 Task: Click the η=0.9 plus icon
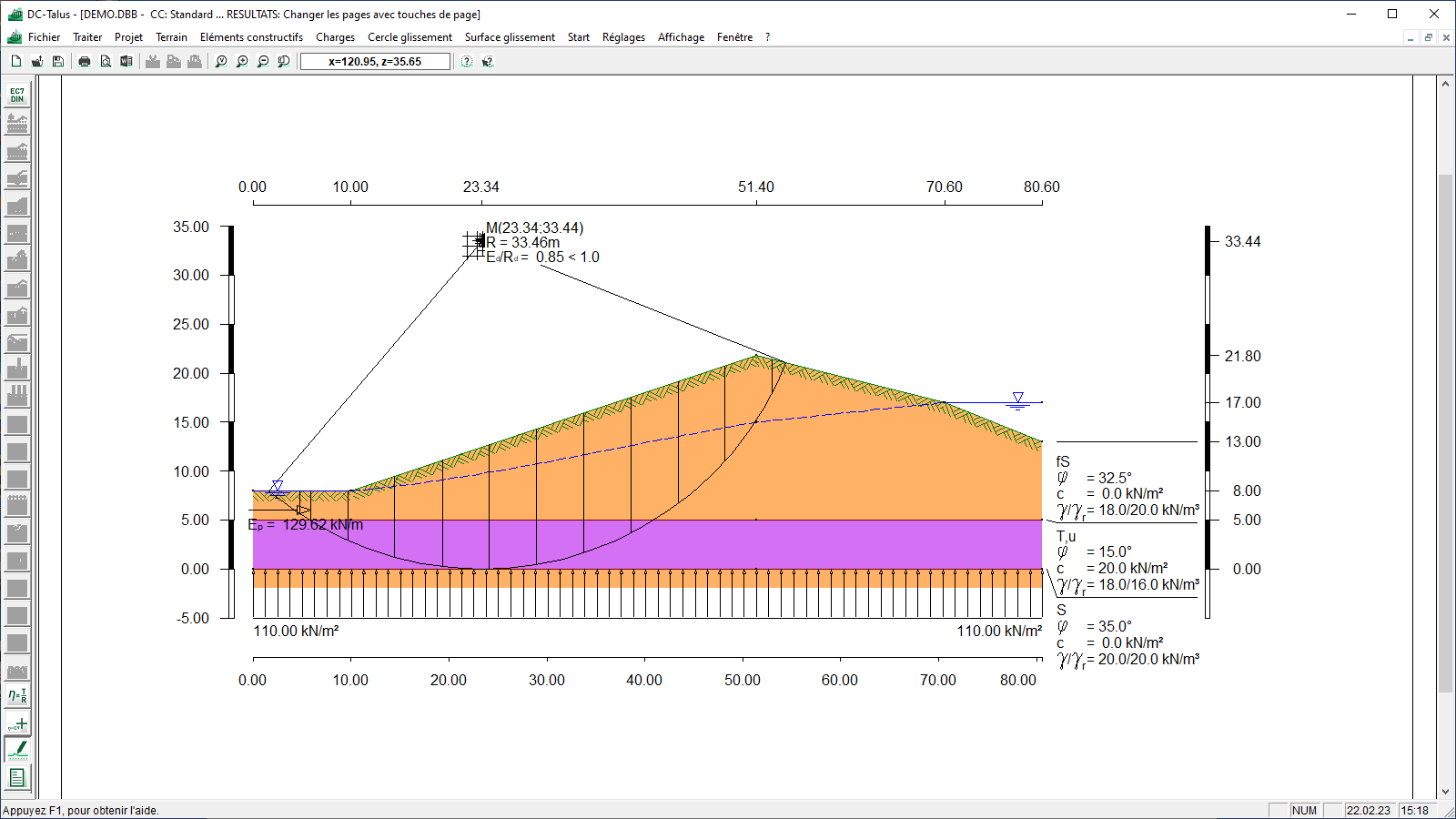(17, 723)
